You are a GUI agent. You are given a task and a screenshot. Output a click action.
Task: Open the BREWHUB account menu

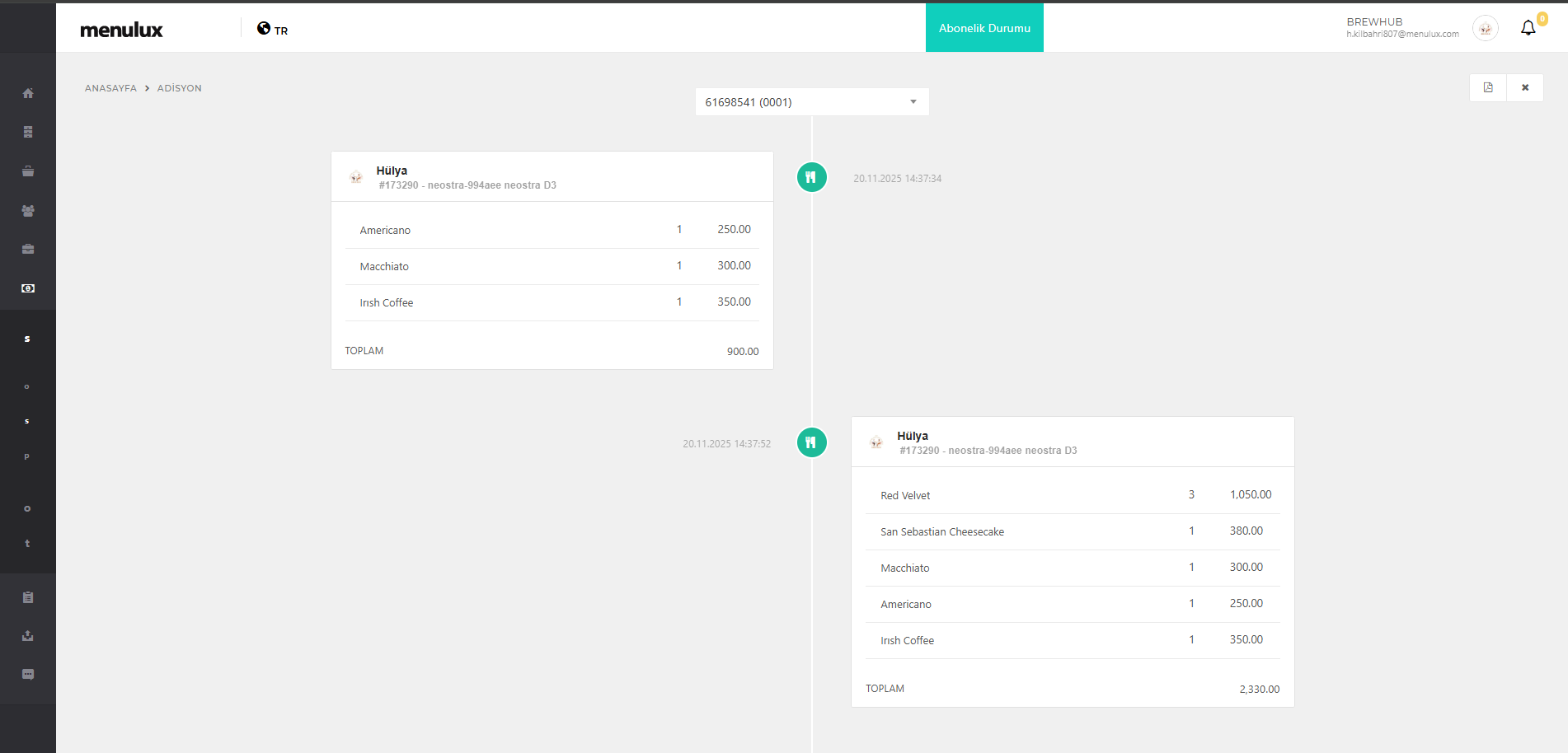coord(1401,28)
